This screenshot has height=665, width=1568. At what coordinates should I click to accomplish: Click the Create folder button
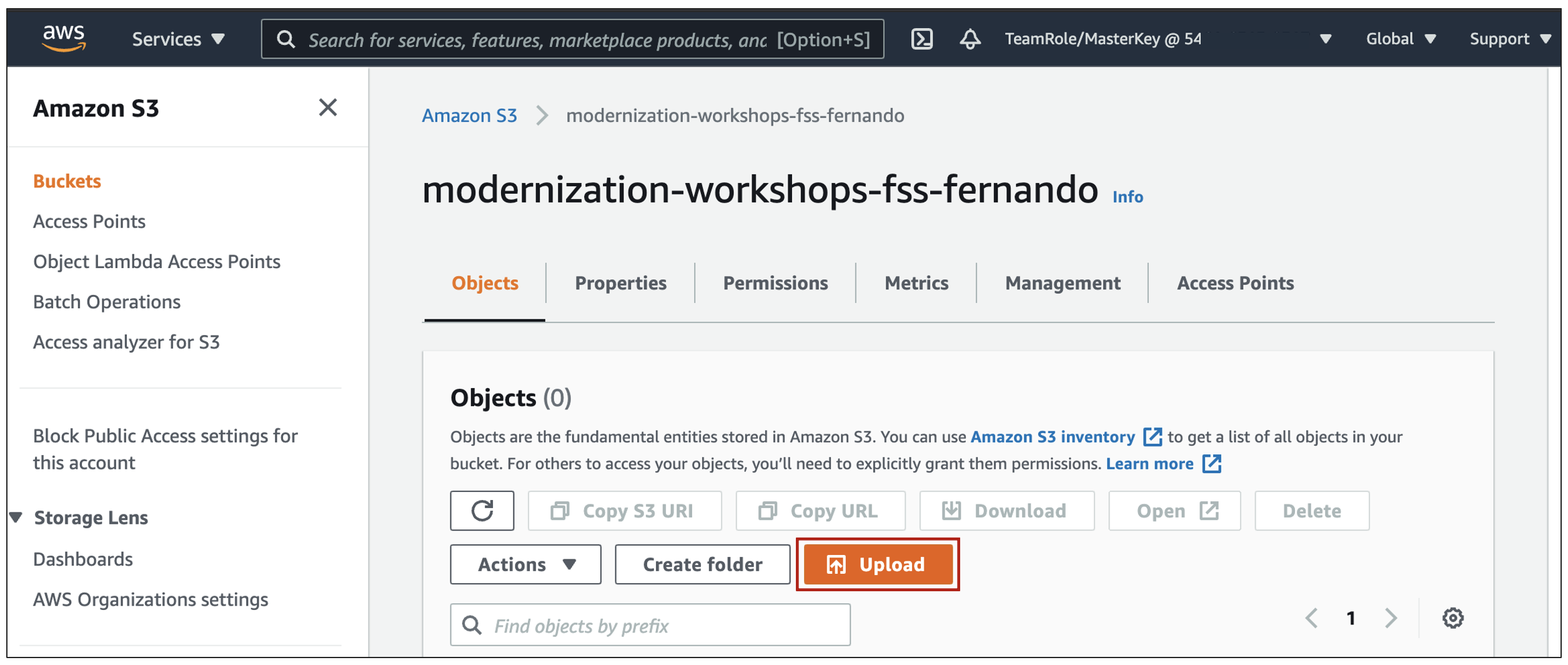tap(703, 565)
